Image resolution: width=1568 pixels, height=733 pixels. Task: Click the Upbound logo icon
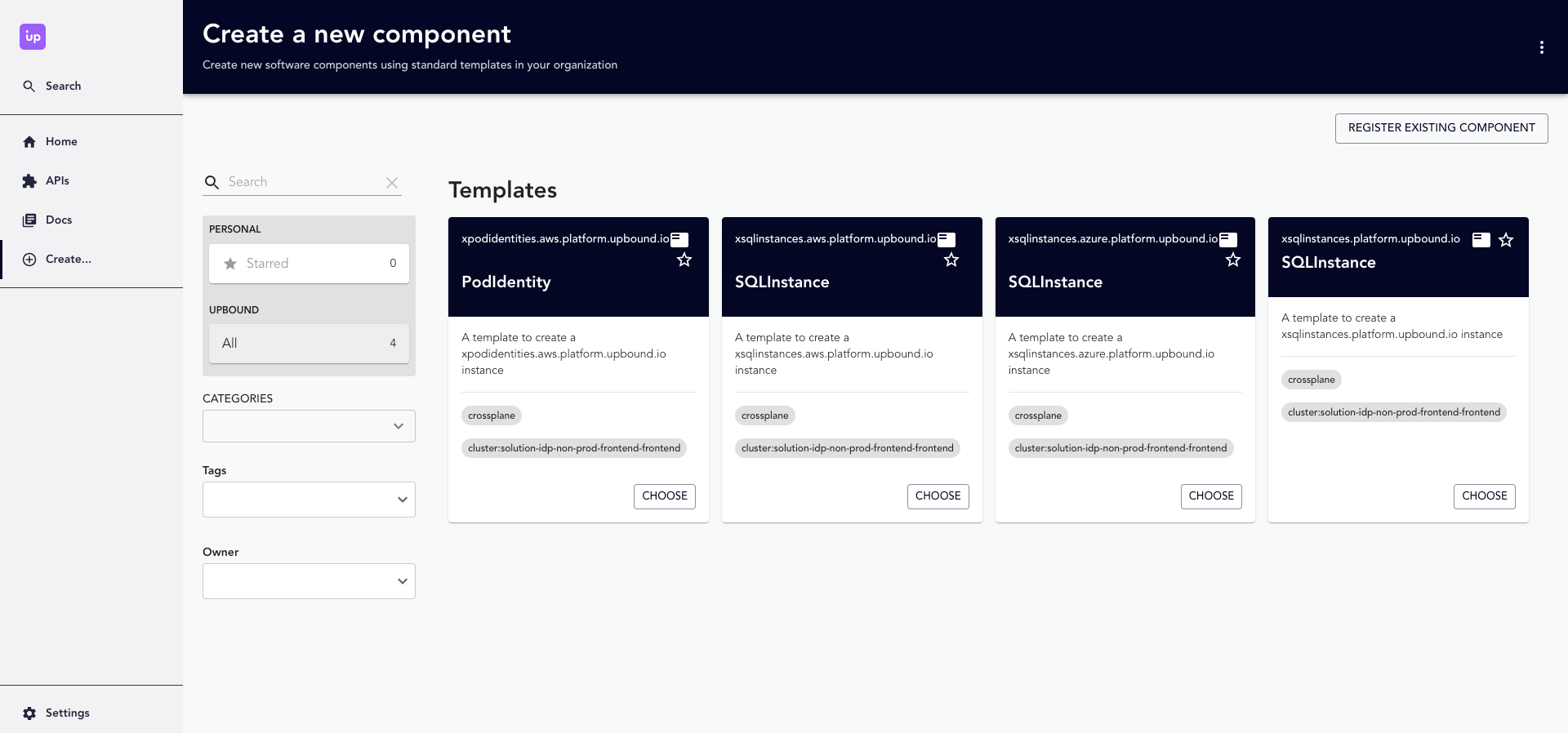click(x=33, y=37)
